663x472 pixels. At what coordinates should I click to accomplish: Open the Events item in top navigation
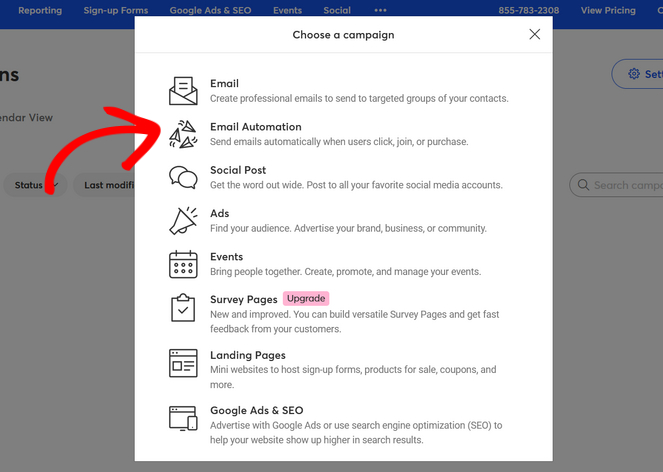[x=288, y=11]
